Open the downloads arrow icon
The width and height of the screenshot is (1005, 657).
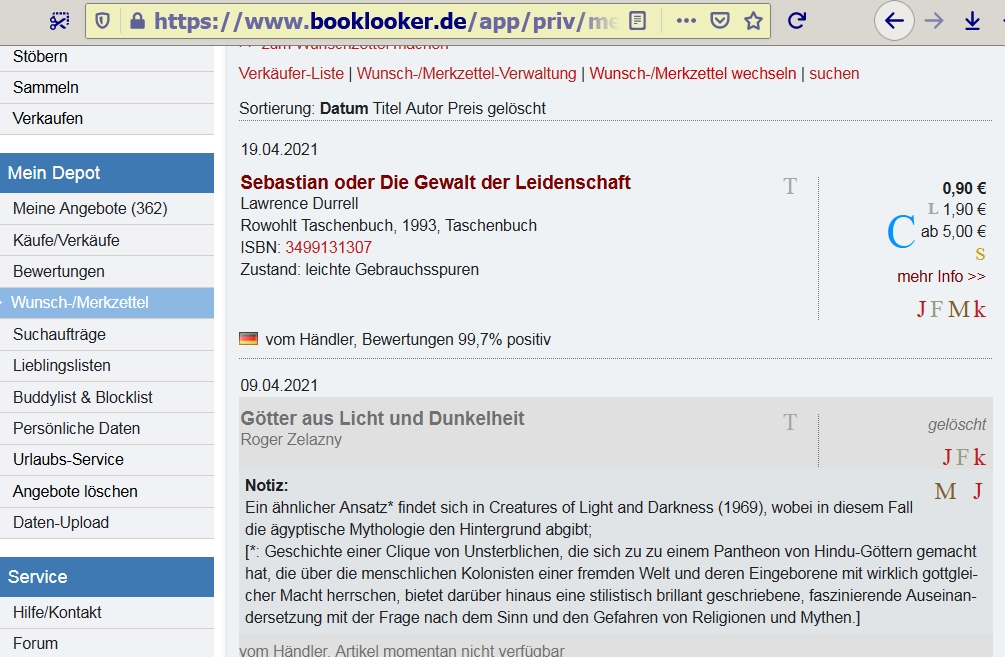click(x=972, y=21)
